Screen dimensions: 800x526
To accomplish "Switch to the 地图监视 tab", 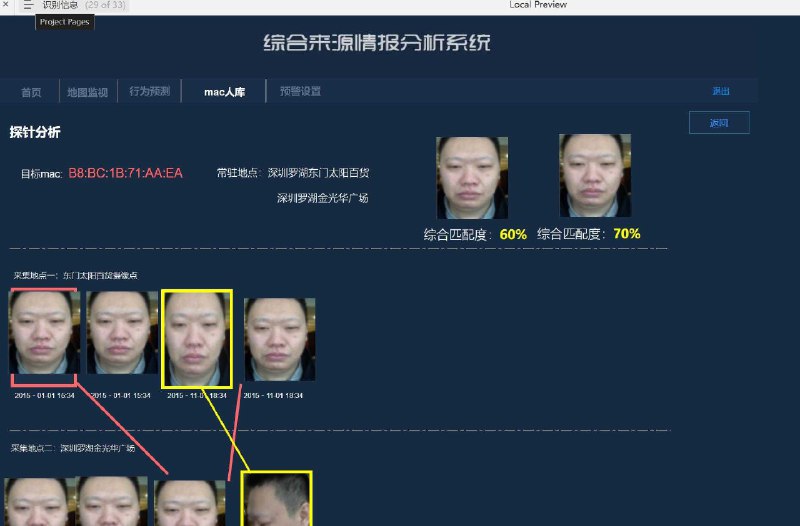I will tap(88, 92).
